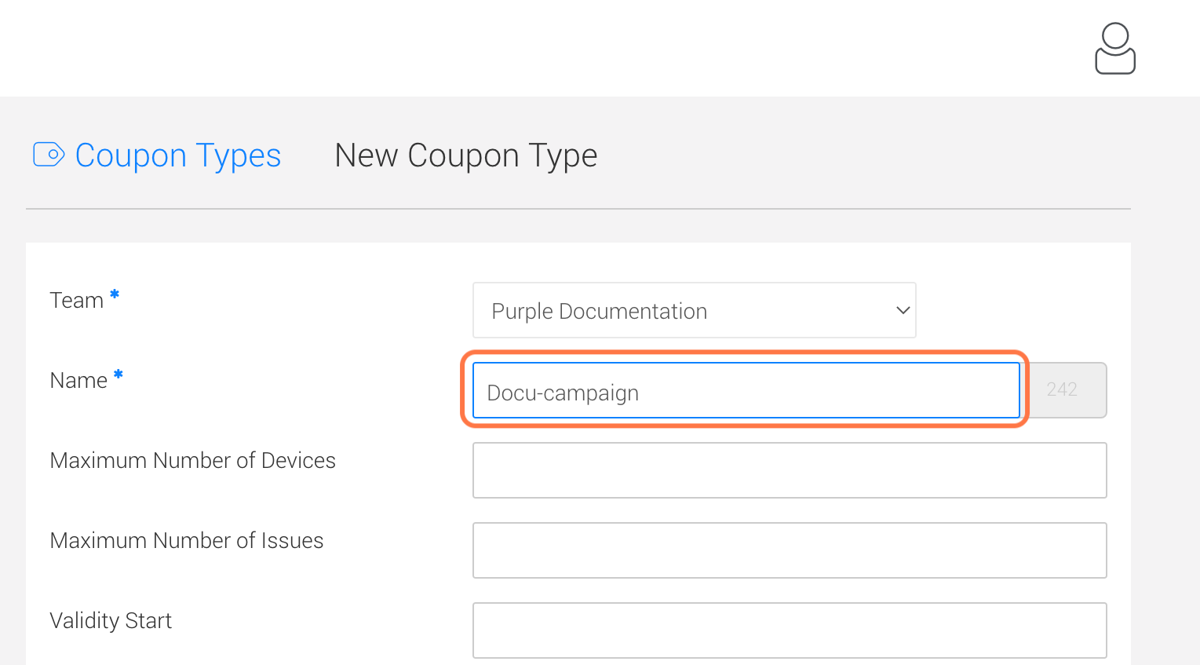Click the Name field label
This screenshot has width=1200, height=665.
pyautogui.click(x=79, y=381)
